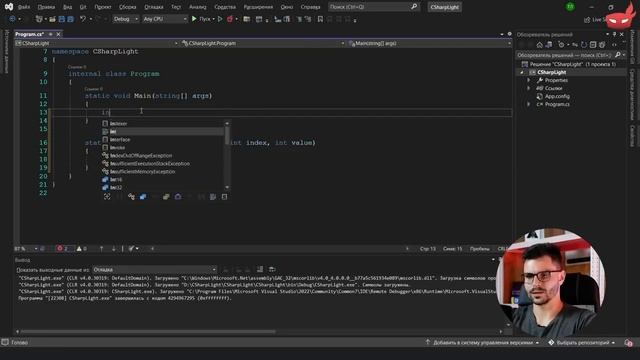
Task: Click the Save All icon
Action: 71,19
